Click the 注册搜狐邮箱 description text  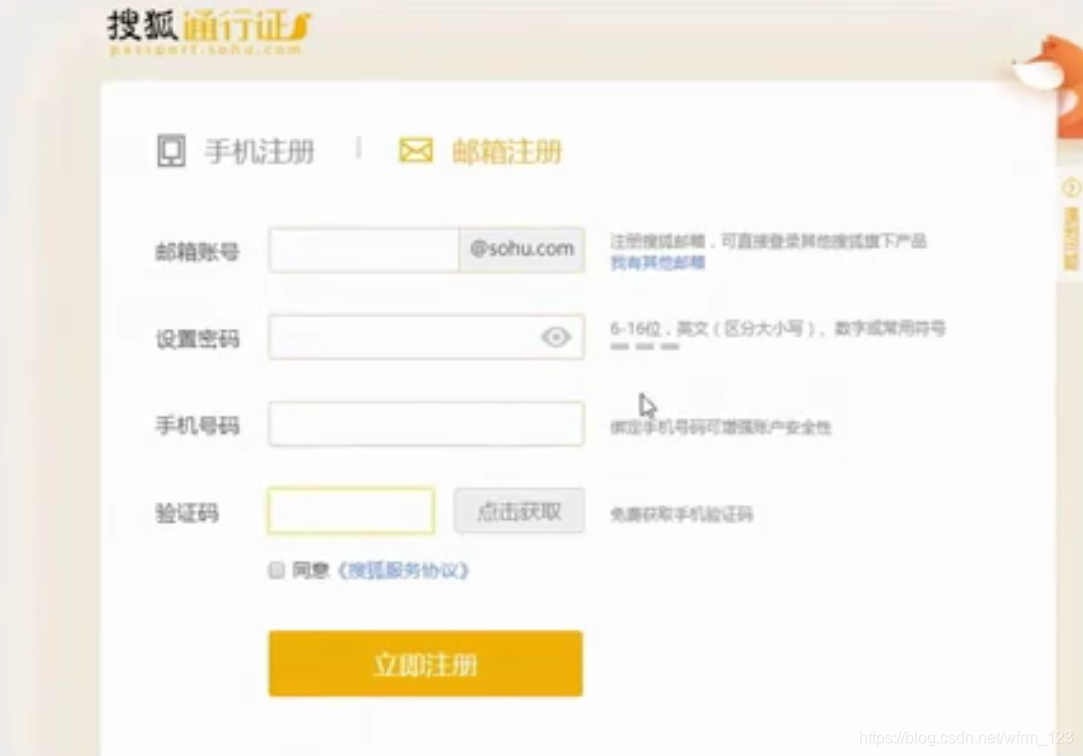[768, 241]
